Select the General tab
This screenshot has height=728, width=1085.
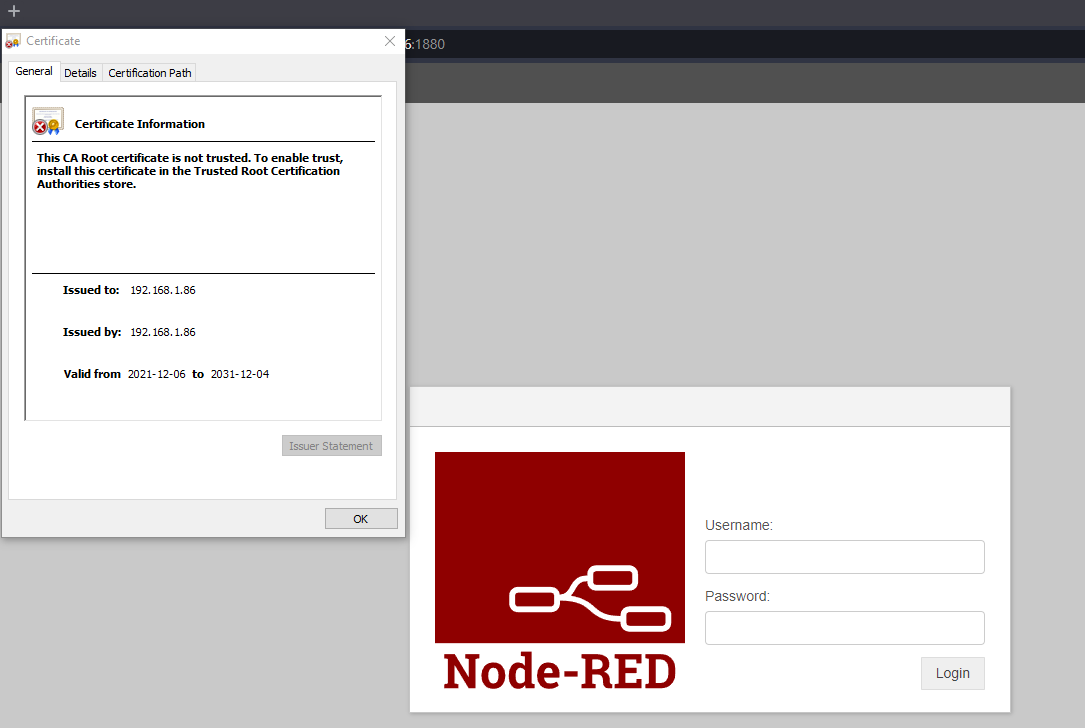pyautogui.click(x=34, y=72)
